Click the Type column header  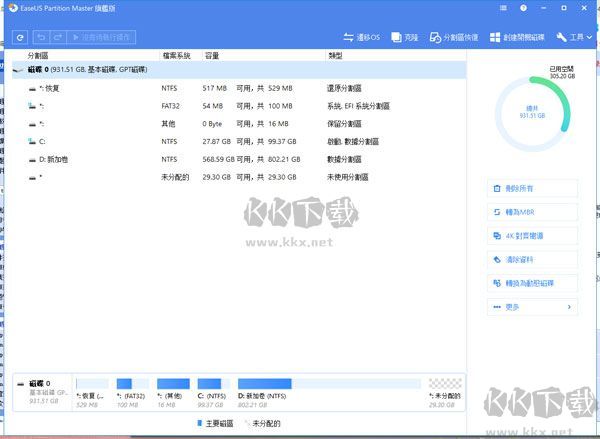[335, 55]
